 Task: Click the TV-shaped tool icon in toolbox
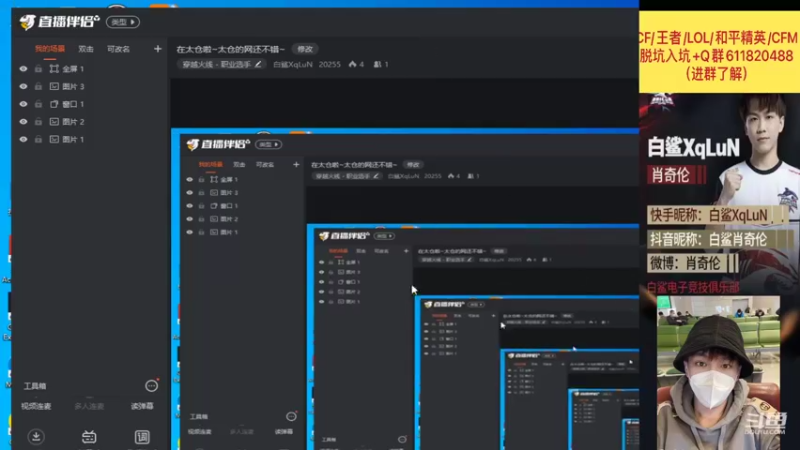point(89,437)
